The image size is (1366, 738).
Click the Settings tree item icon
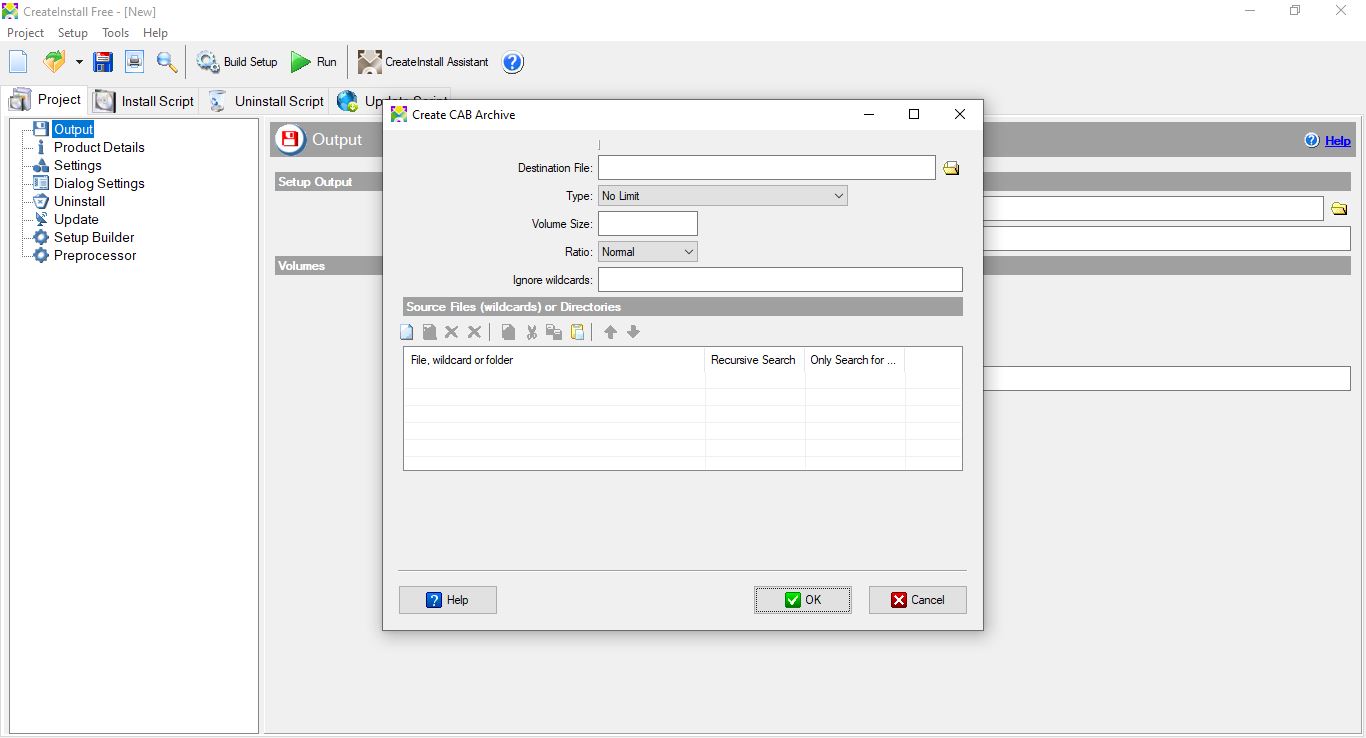tap(41, 165)
